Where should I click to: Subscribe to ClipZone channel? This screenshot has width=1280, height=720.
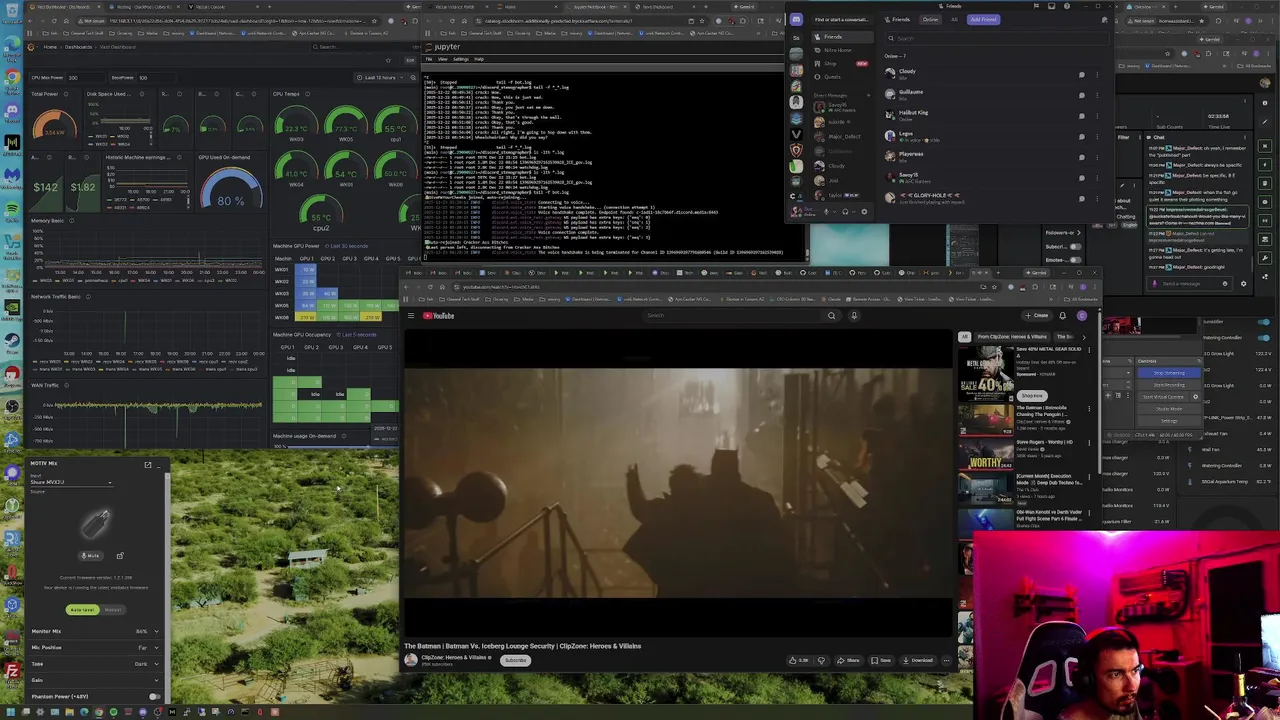pyautogui.click(x=515, y=660)
